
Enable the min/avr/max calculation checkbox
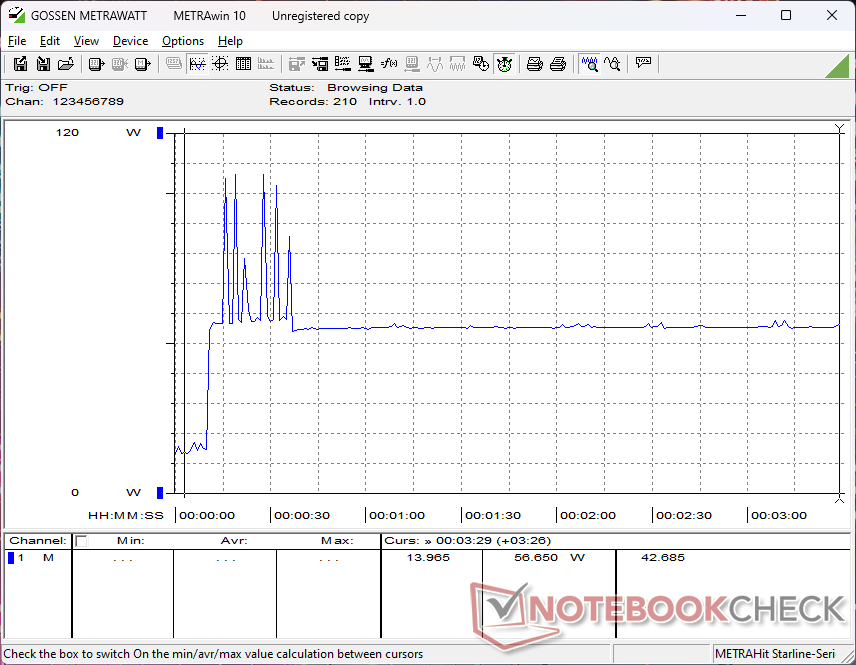82,541
